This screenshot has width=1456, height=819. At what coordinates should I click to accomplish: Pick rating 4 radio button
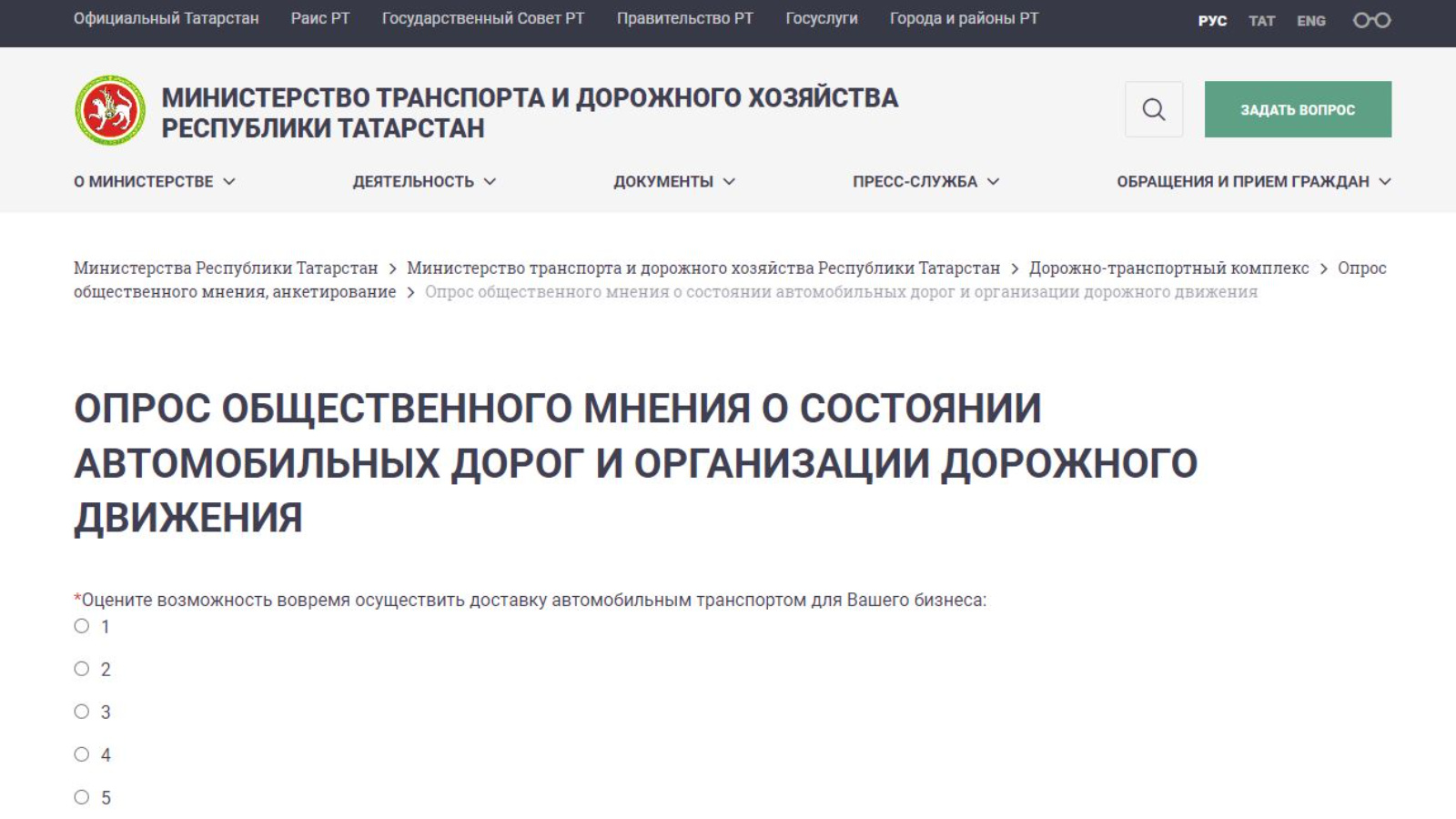[x=82, y=754]
